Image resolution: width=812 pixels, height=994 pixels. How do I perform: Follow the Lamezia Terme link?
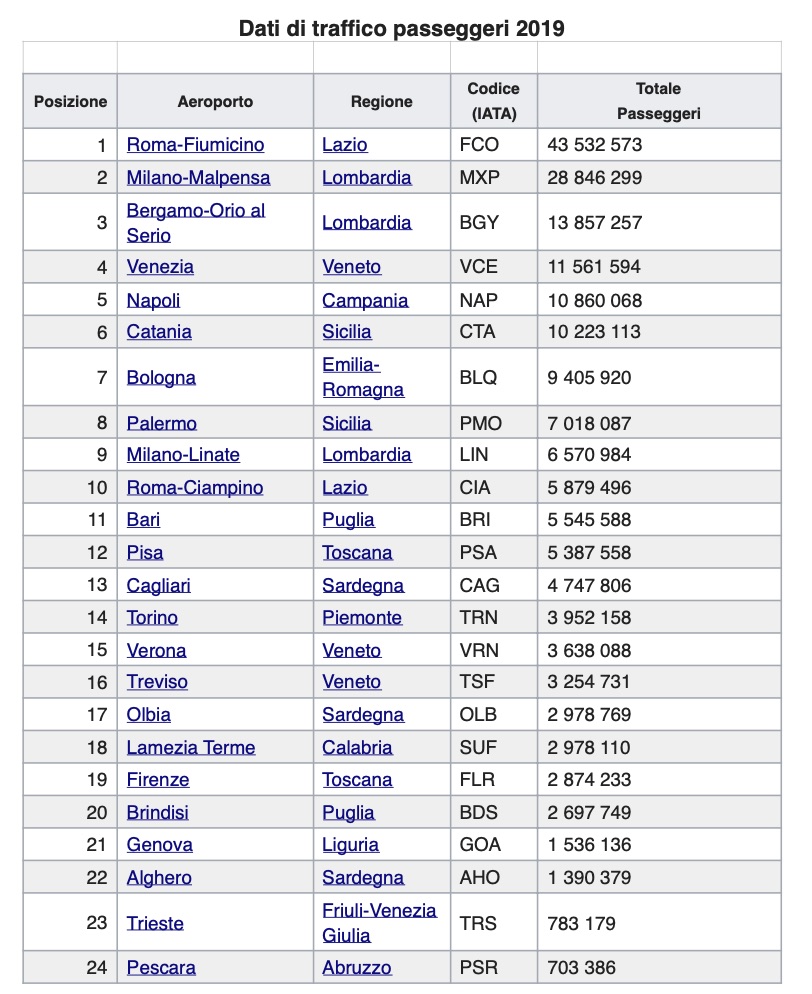point(190,748)
